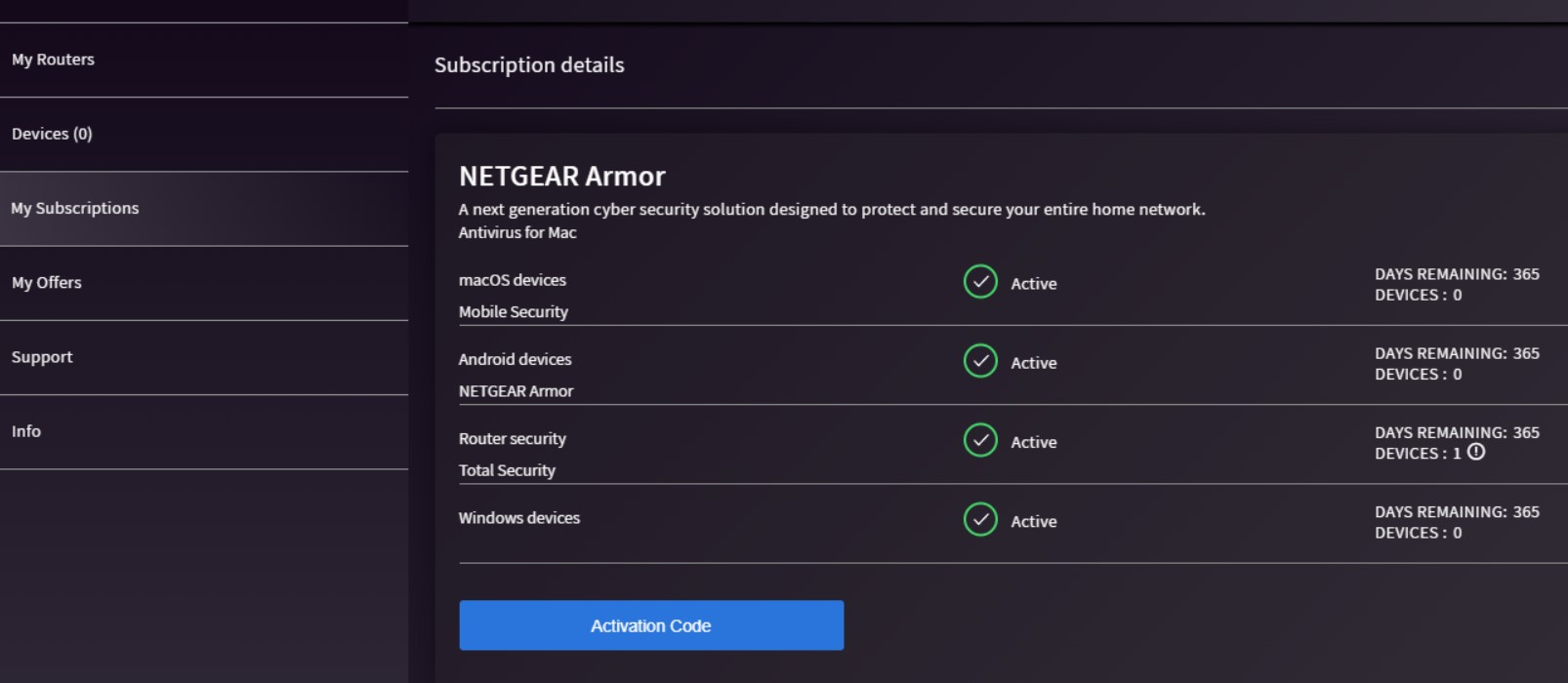
Task: Click Active status text for Windows devices
Action: tap(1034, 522)
